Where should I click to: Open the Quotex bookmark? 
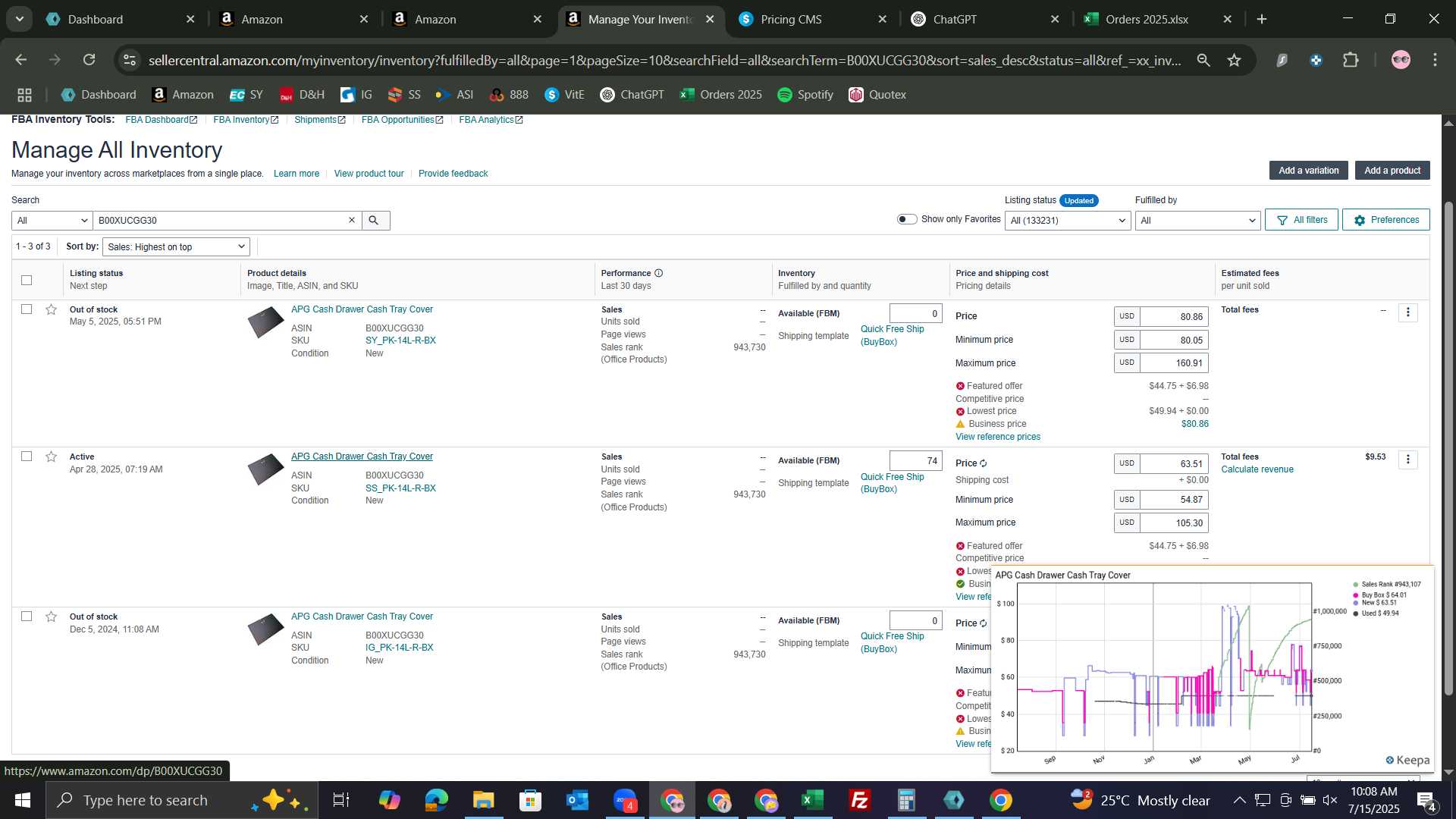coord(877,95)
